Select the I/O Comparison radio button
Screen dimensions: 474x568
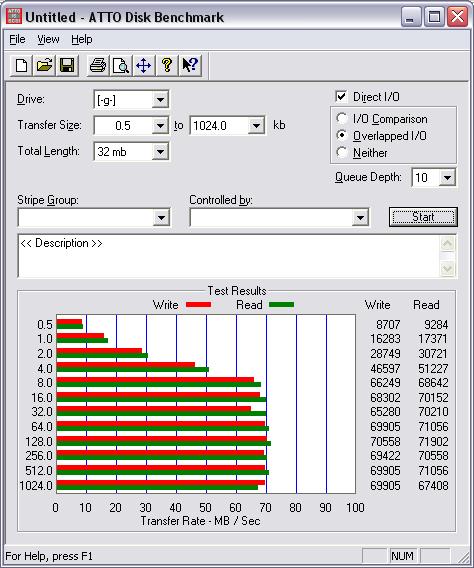pyautogui.click(x=341, y=118)
